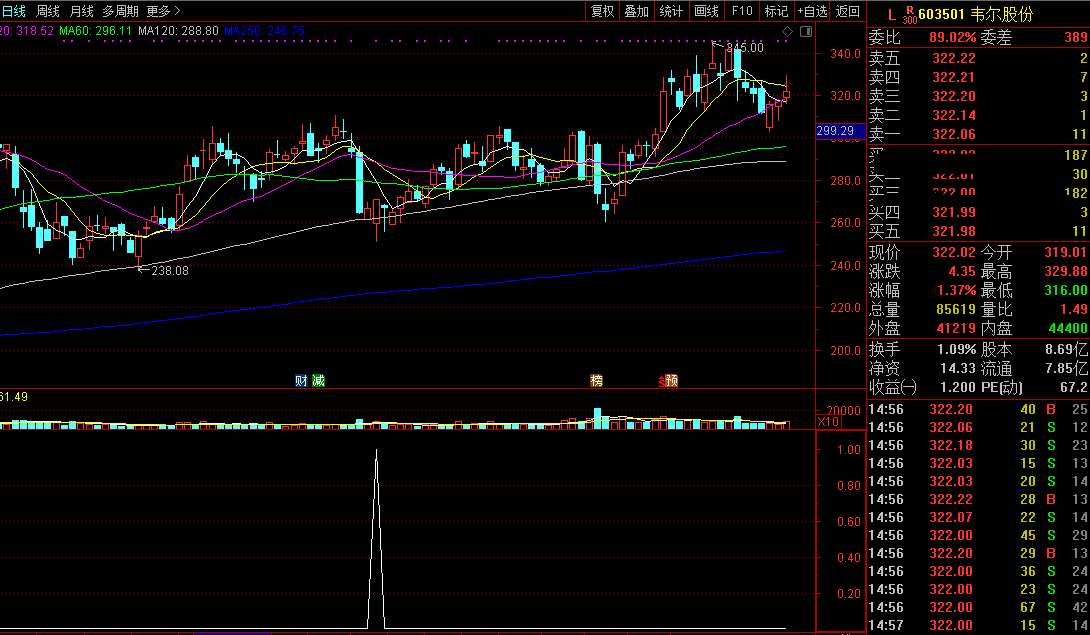Image resolution: width=1090 pixels, height=635 pixels.
Task: Click the 委差 value 389
Action: tap(1075, 38)
